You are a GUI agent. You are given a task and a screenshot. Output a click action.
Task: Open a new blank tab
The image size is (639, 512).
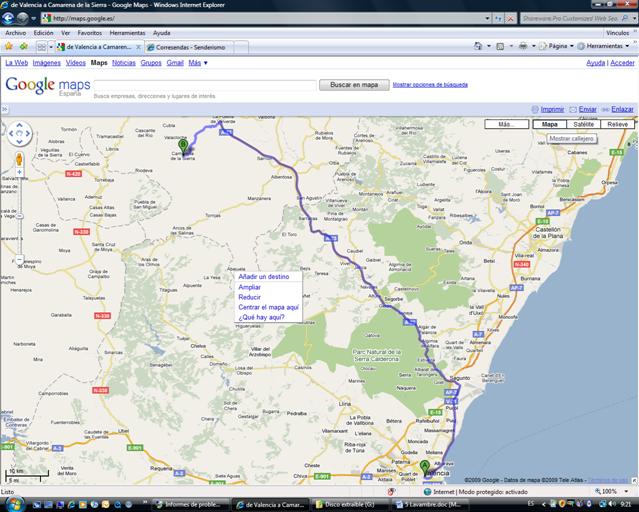coord(241,47)
